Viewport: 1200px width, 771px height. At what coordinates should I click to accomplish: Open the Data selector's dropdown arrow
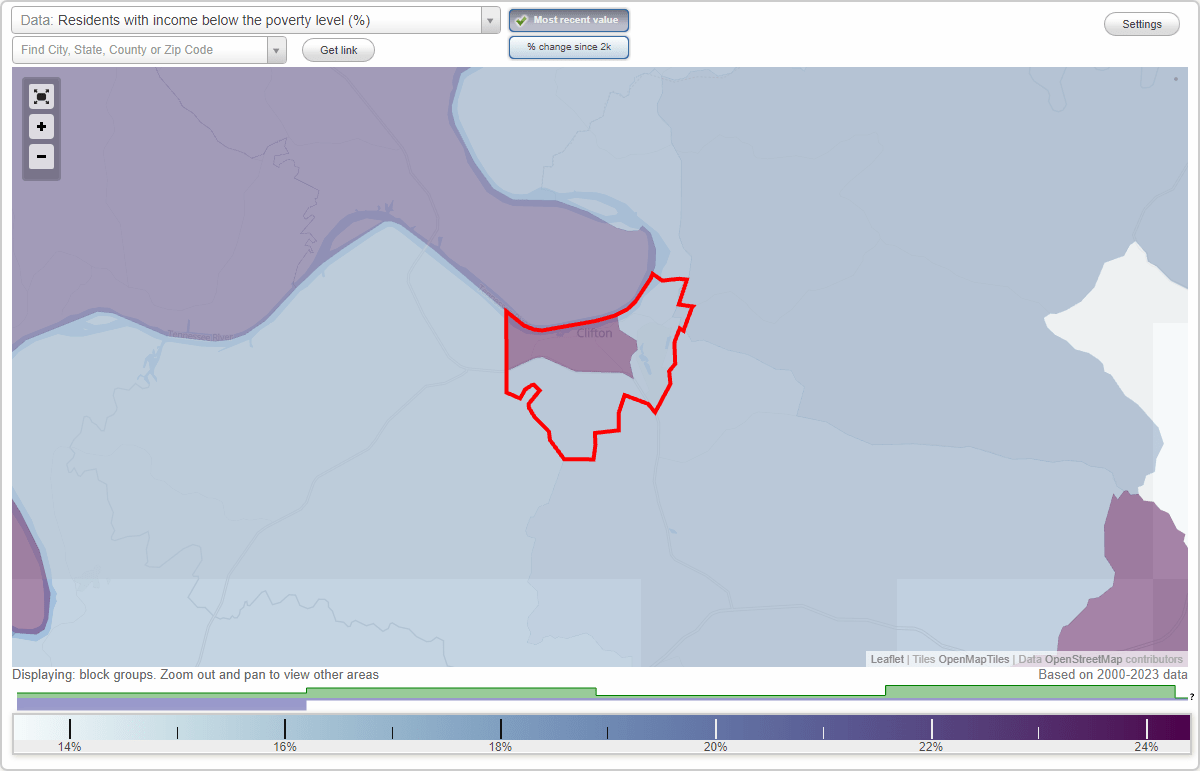489,20
